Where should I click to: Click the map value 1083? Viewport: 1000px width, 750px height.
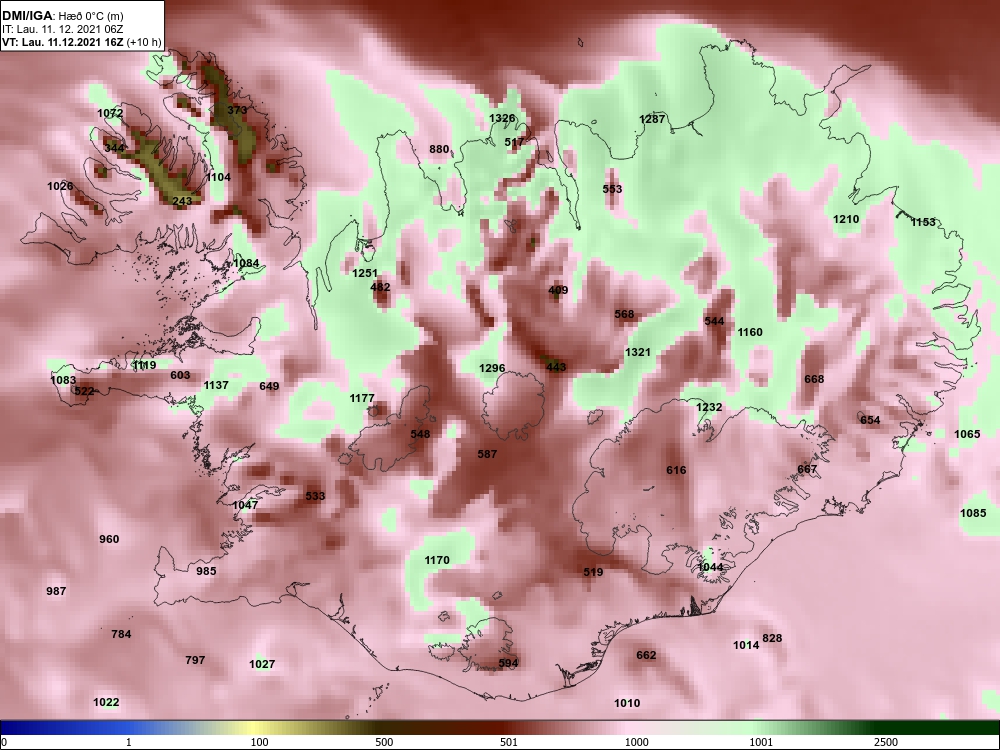point(63,380)
